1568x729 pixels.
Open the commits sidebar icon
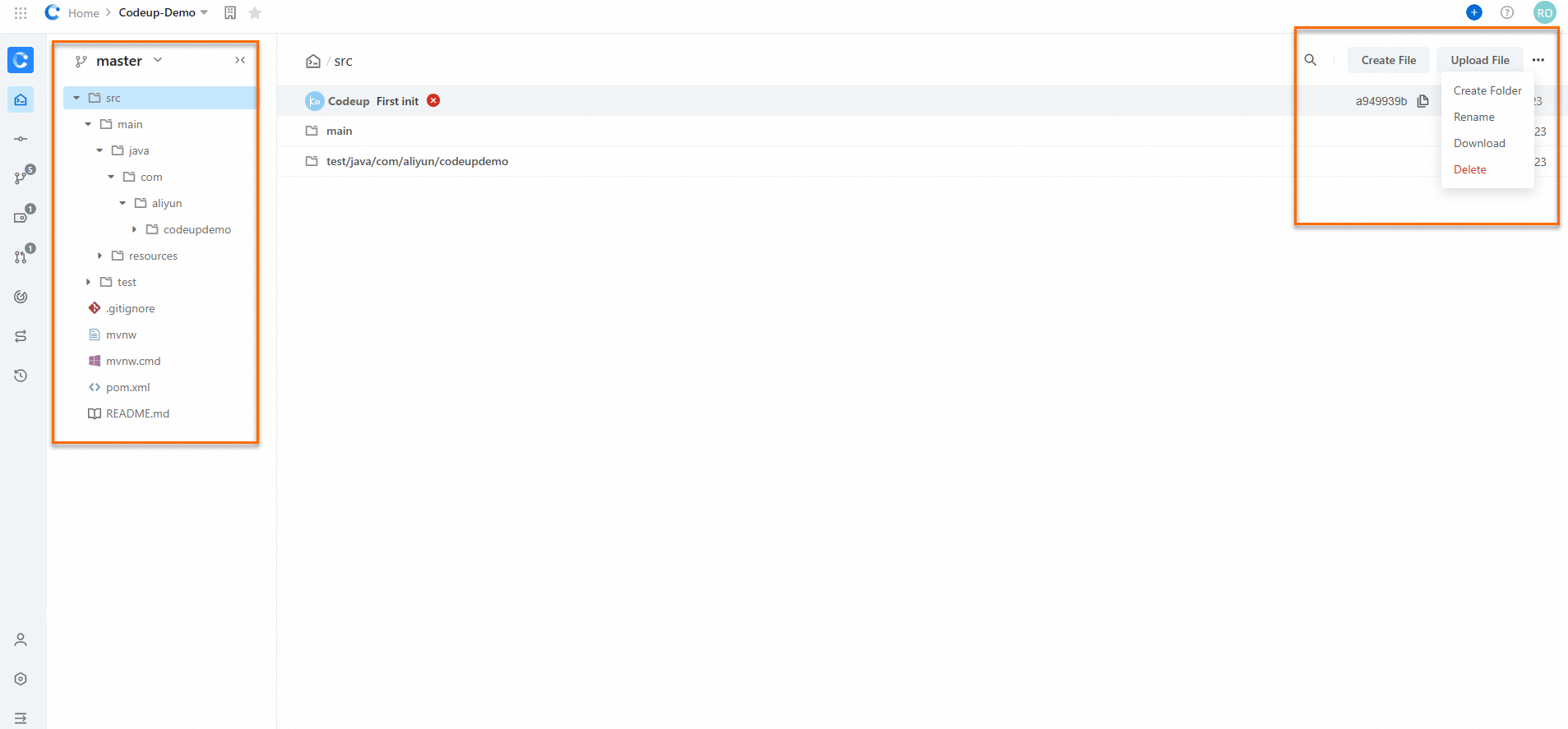click(x=21, y=139)
